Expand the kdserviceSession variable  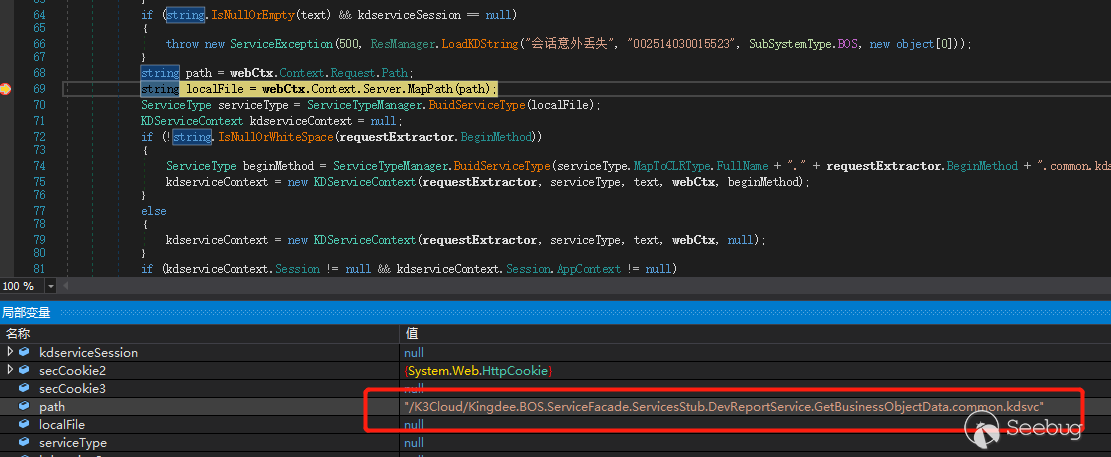point(9,351)
